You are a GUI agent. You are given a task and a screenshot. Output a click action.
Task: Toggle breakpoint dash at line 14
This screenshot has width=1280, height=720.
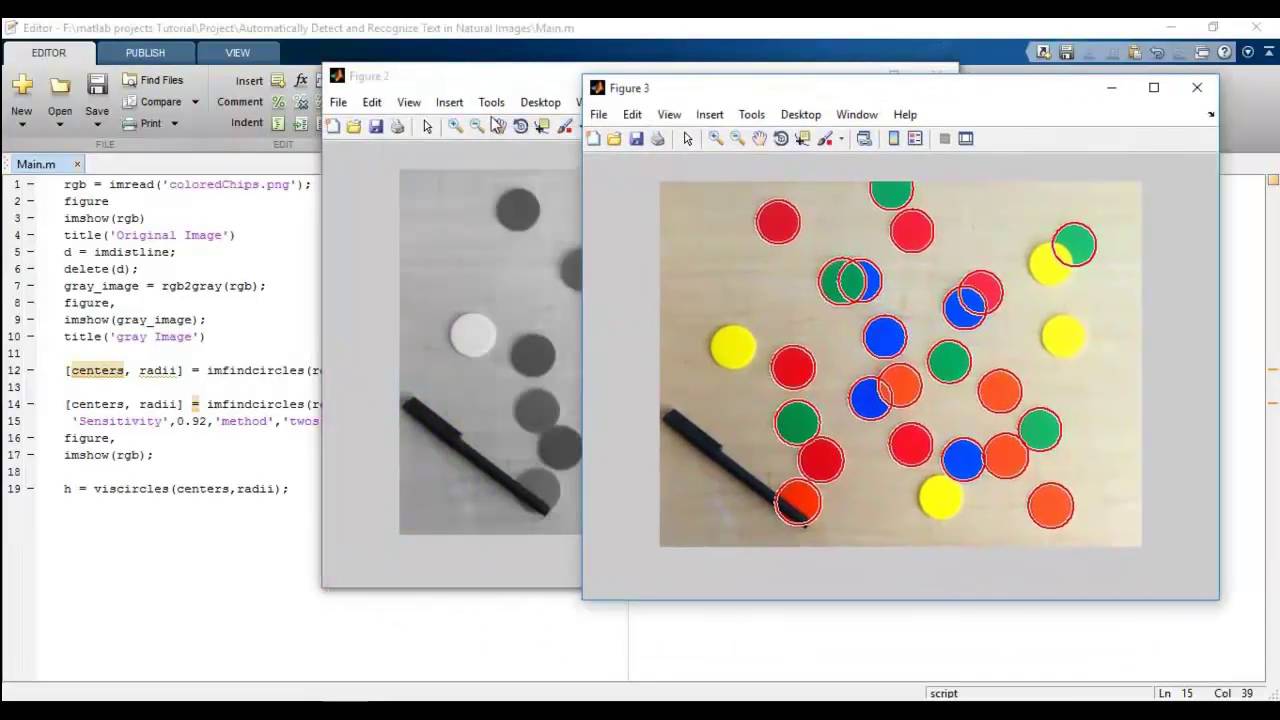(30, 404)
